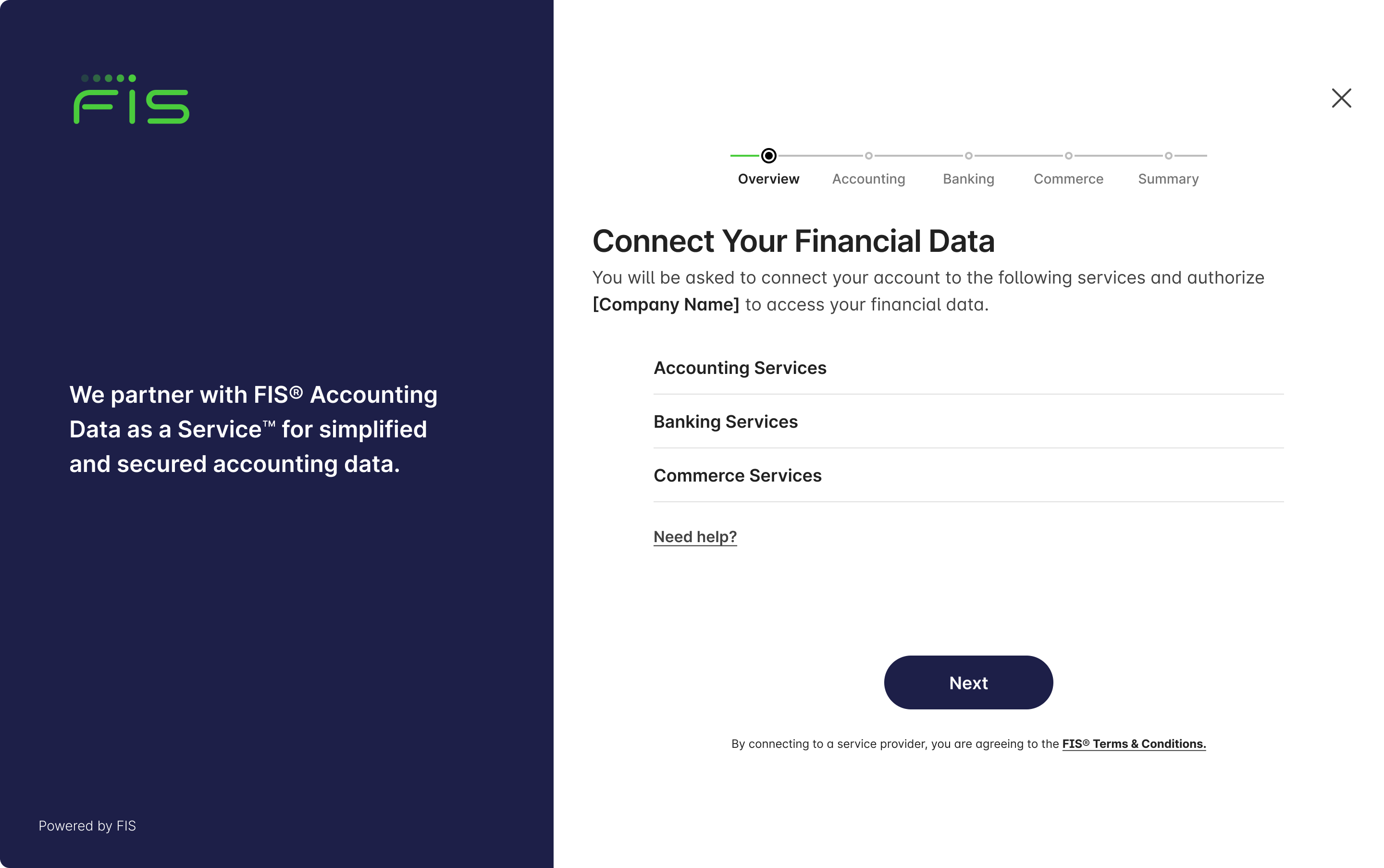Click the Next button to proceed
The height and width of the screenshot is (868, 1384).
[968, 682]
